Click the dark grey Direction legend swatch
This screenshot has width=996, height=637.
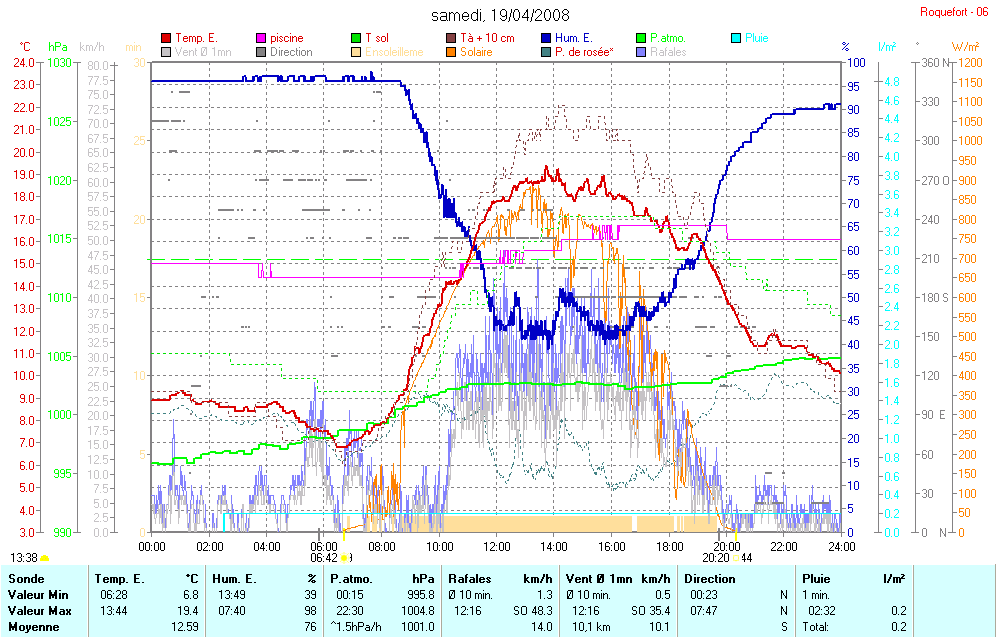click(x=260, y=52)
